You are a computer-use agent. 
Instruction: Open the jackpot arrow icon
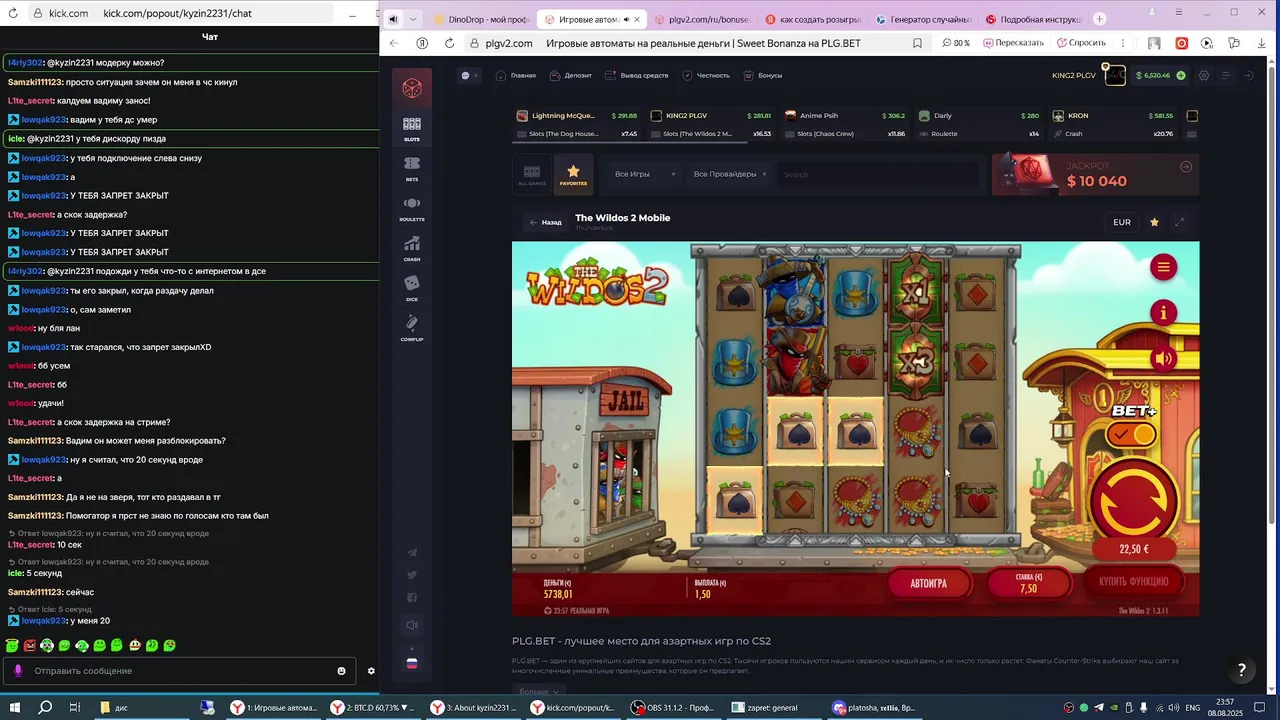[x=1186, y=167]
